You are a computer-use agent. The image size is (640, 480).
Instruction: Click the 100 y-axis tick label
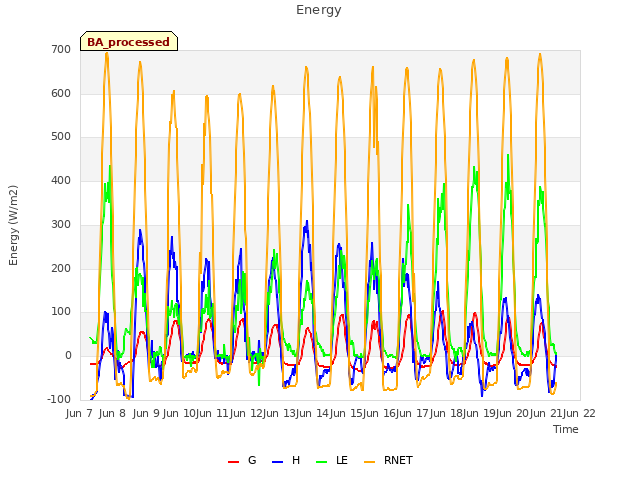click(61, 312)
